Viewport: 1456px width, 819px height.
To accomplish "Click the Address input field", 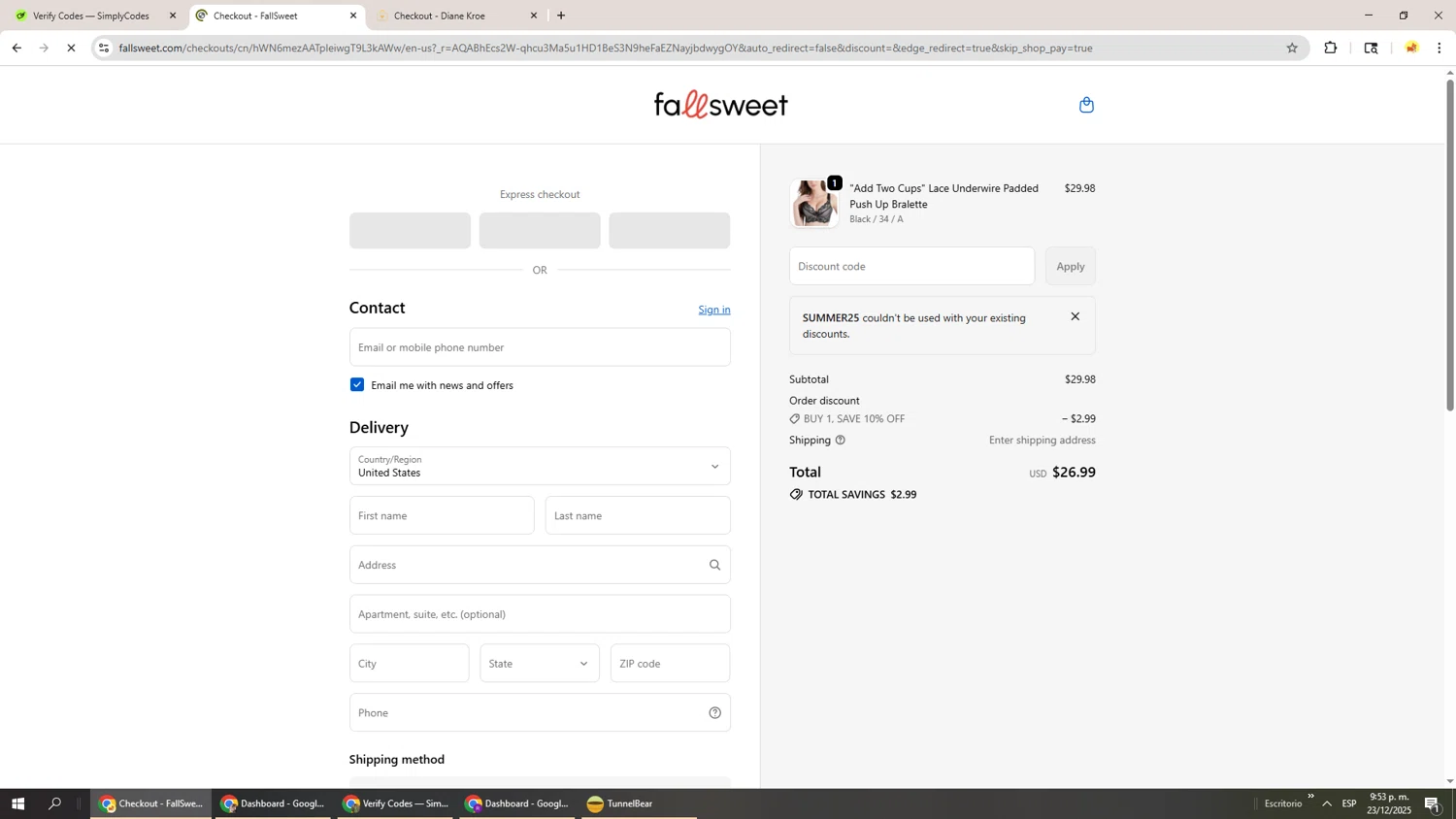I will tap(540, 565).
